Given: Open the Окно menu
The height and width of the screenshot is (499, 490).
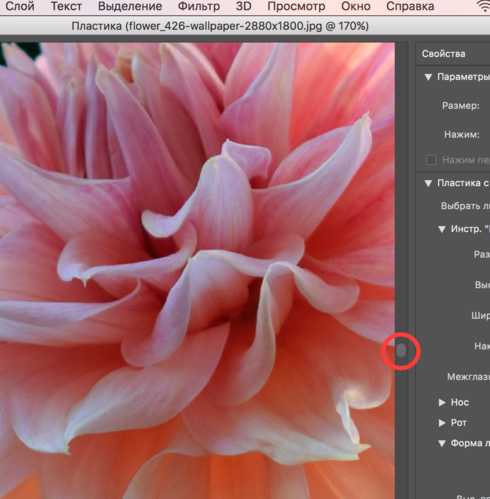Looking at the screenshot, I should (x=356, y=6).
